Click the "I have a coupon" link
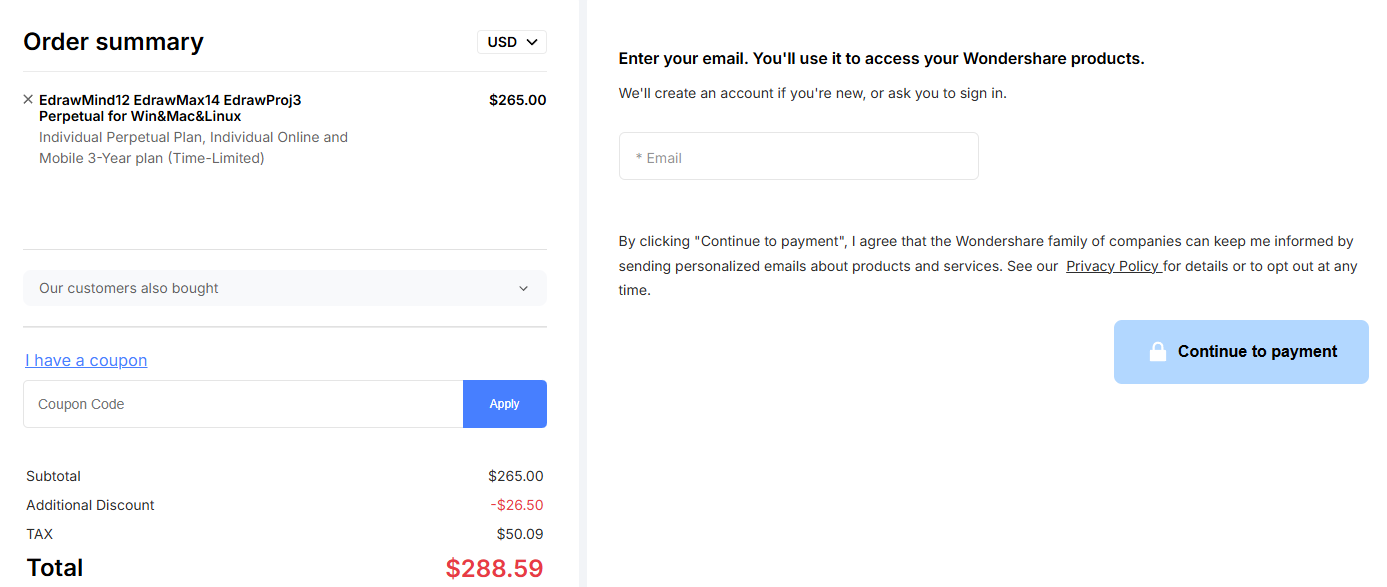1387x587 pixels. pos(86,360)
